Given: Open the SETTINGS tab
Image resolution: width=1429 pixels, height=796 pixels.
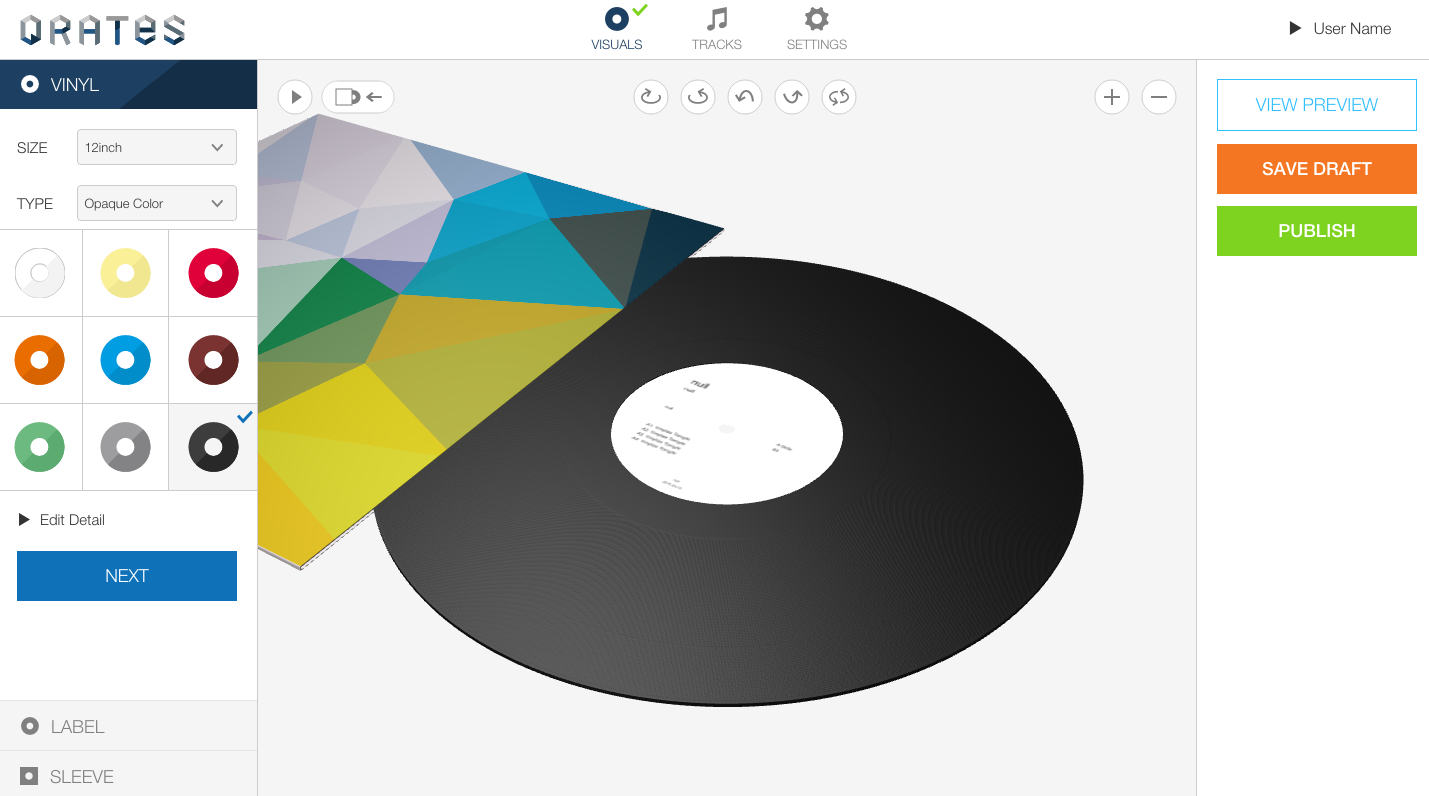Looking at the screenshot, I should pos(817,29).
